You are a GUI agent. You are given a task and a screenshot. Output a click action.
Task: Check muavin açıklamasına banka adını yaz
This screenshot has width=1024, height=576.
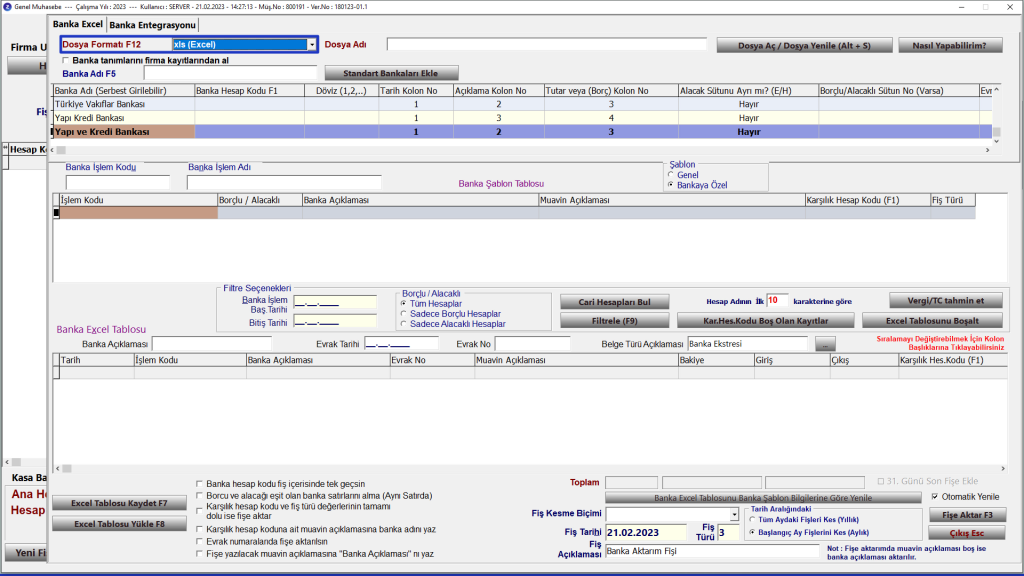(x=200, y=530)
